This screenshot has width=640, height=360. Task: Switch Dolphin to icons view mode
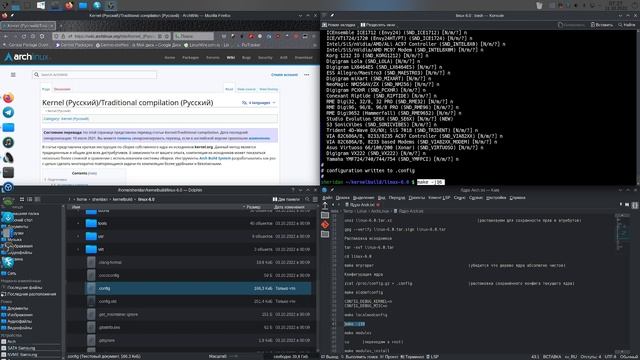[x=22, y=199]
